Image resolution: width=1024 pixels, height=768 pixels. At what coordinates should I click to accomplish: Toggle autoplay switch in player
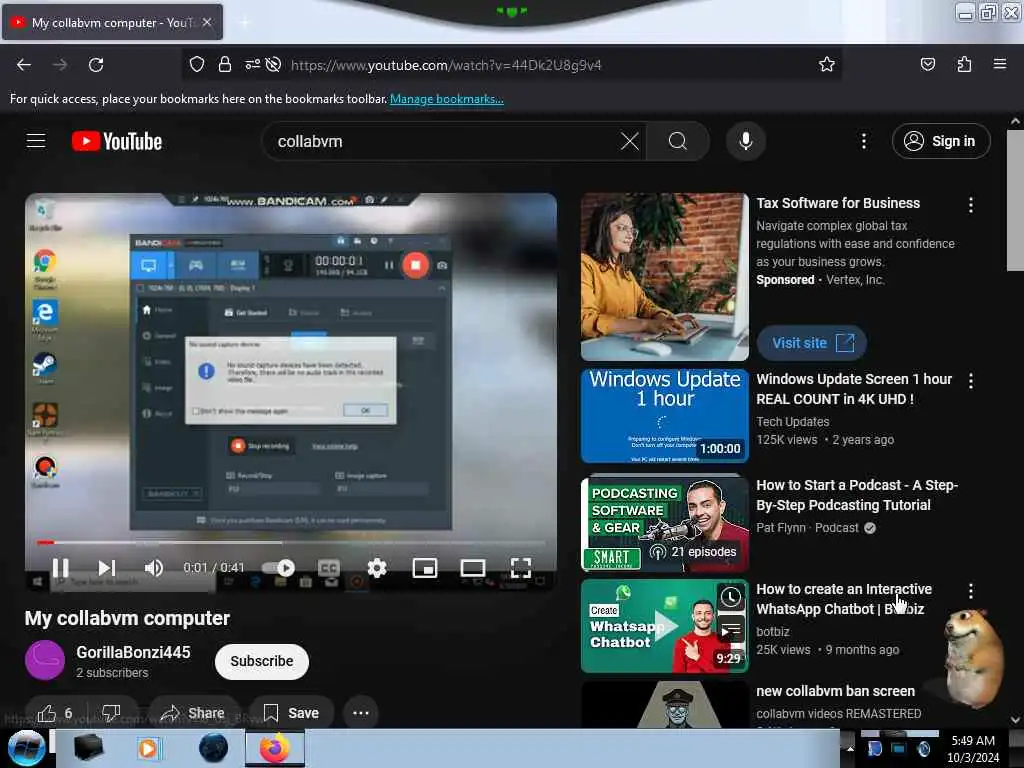click(x=279, y=568)
